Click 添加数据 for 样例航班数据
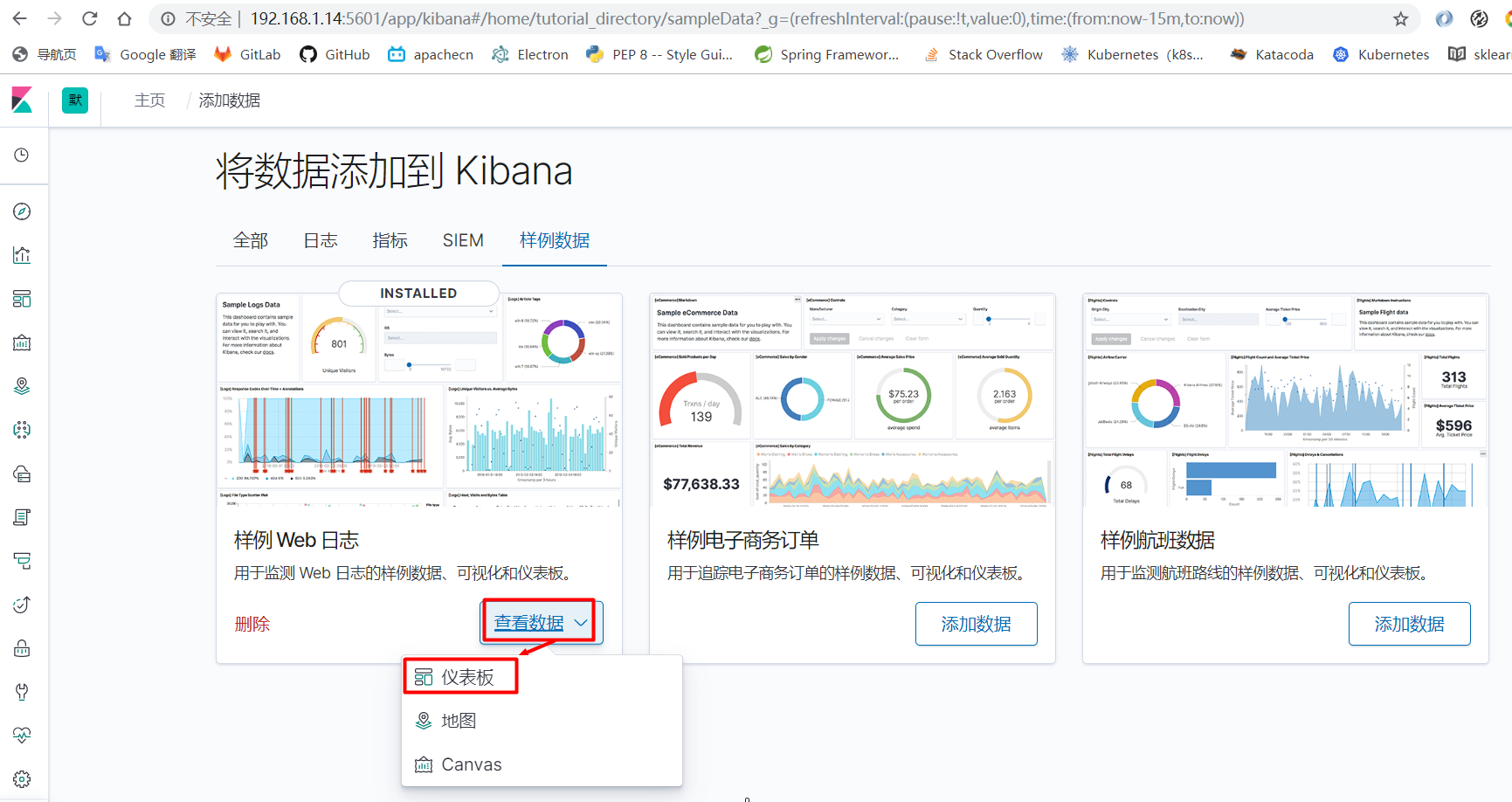 point(1409,623)
